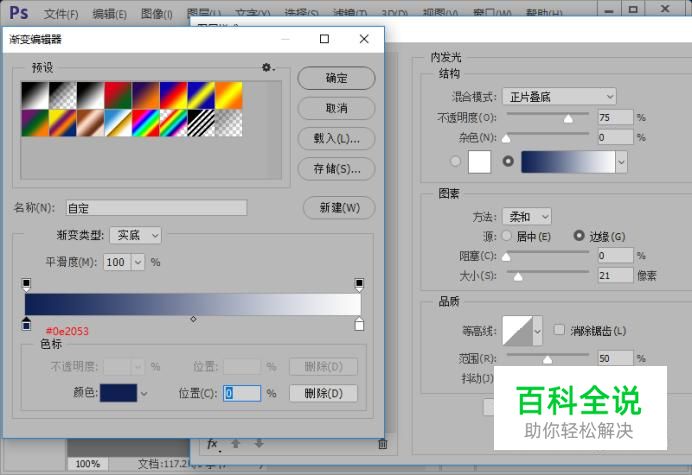Open 等高线 contour picker arrow
Screen dimensions: 692x475
point(538,331)
